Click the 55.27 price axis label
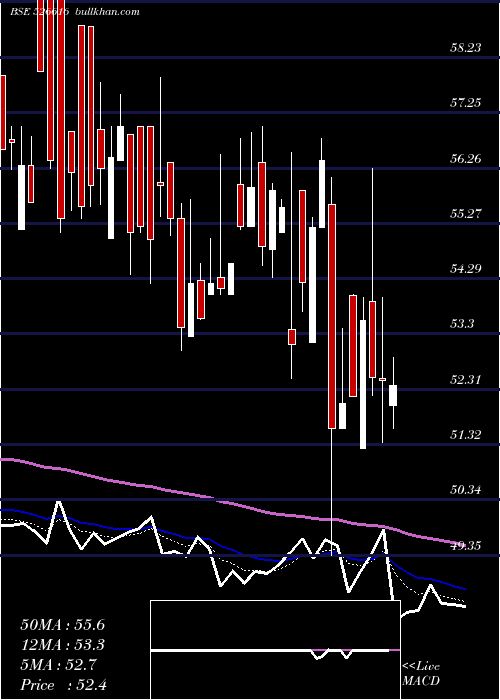The width and height of the screenshot is (500, 700). 466,213
